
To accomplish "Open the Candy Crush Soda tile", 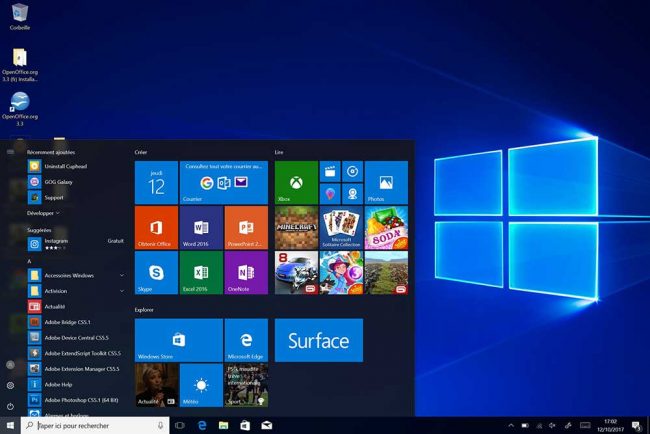I will click(386, 228).
